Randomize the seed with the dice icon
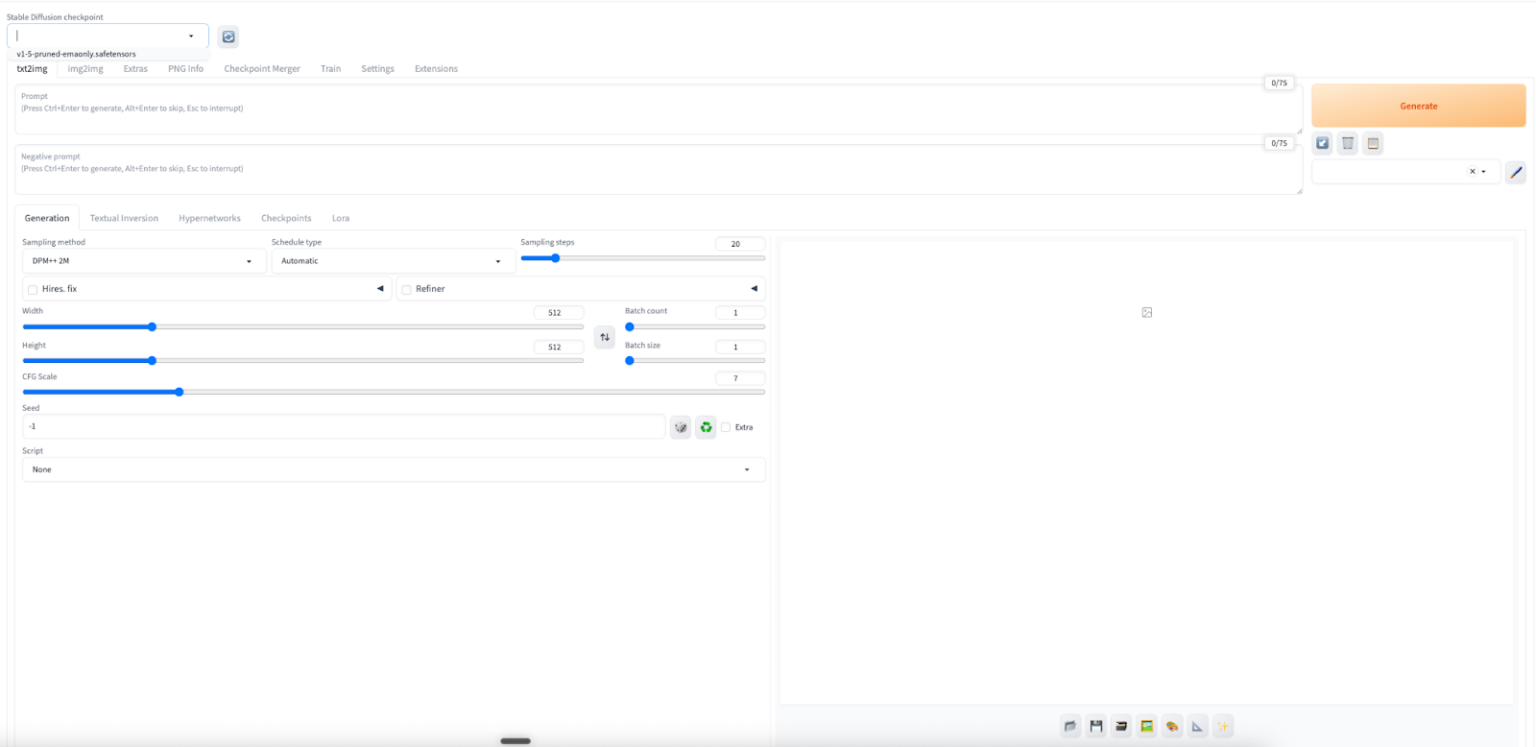The width and height of the screenshot is (1536, 747). 681,427
